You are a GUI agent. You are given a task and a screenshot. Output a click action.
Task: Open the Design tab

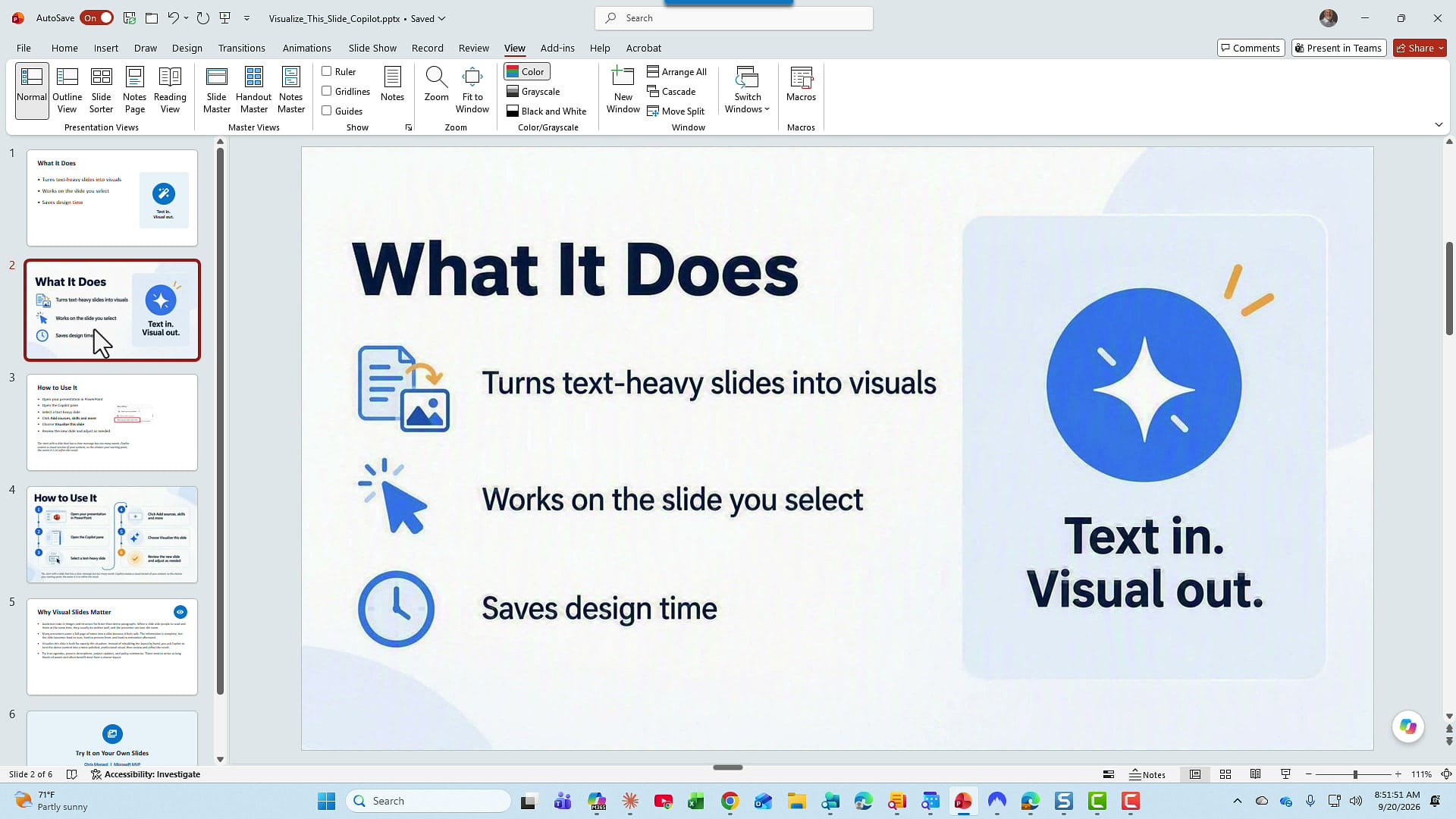pyautogui.click(x=187, y=48)
